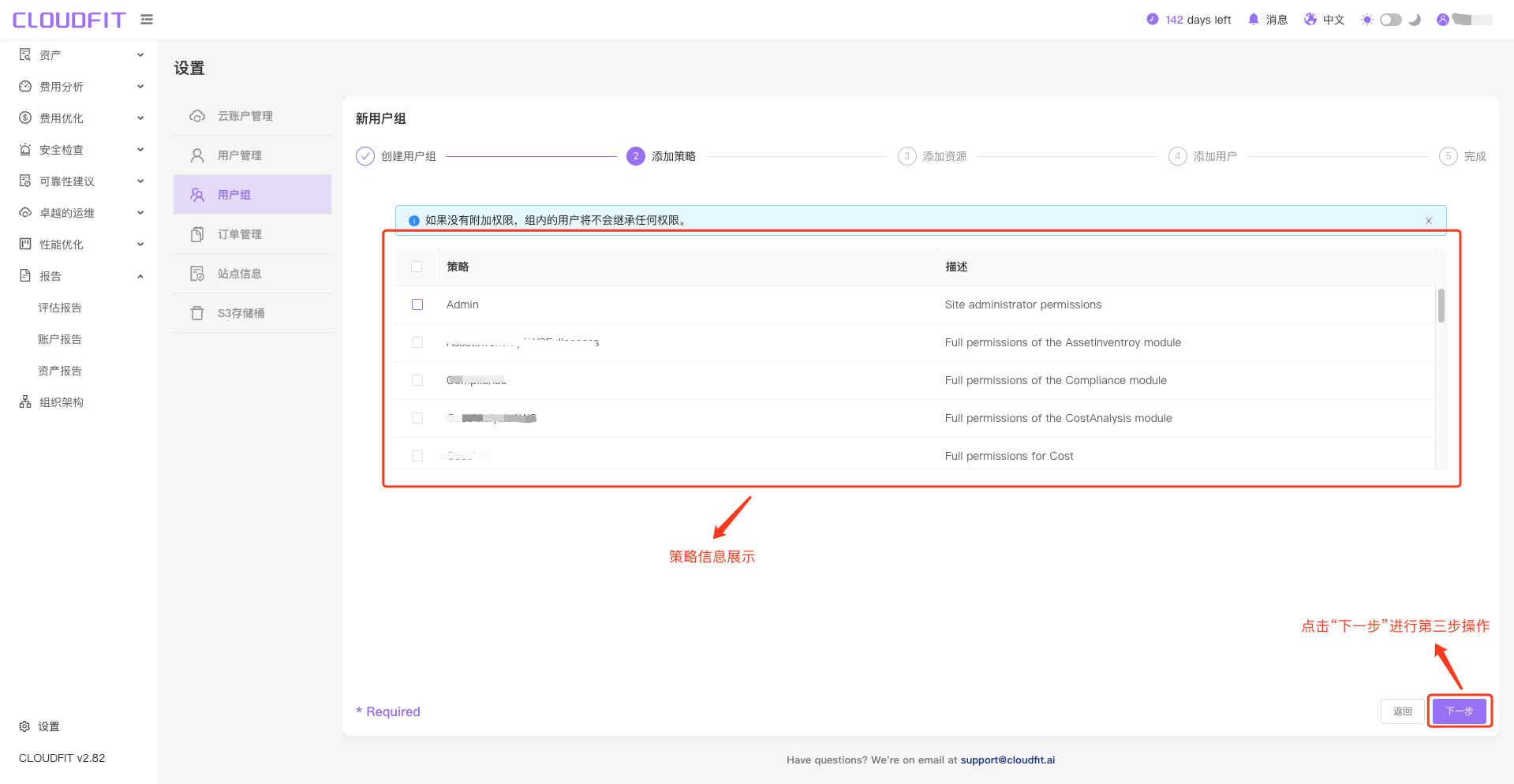Click the blue info icon in alert
Screen dimensions: 1514x784
coord(414,221)
